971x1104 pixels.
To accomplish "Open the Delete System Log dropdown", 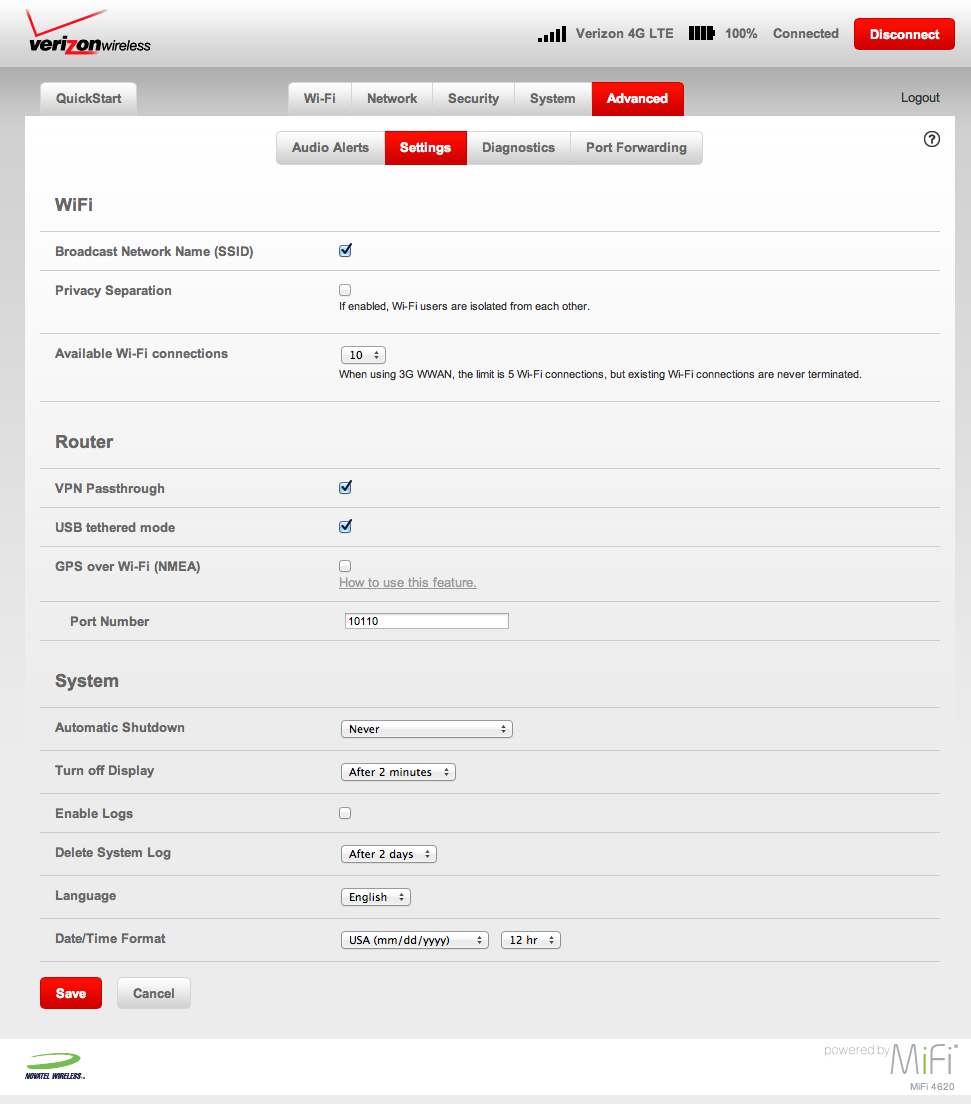I will click(x=389, y=854).
